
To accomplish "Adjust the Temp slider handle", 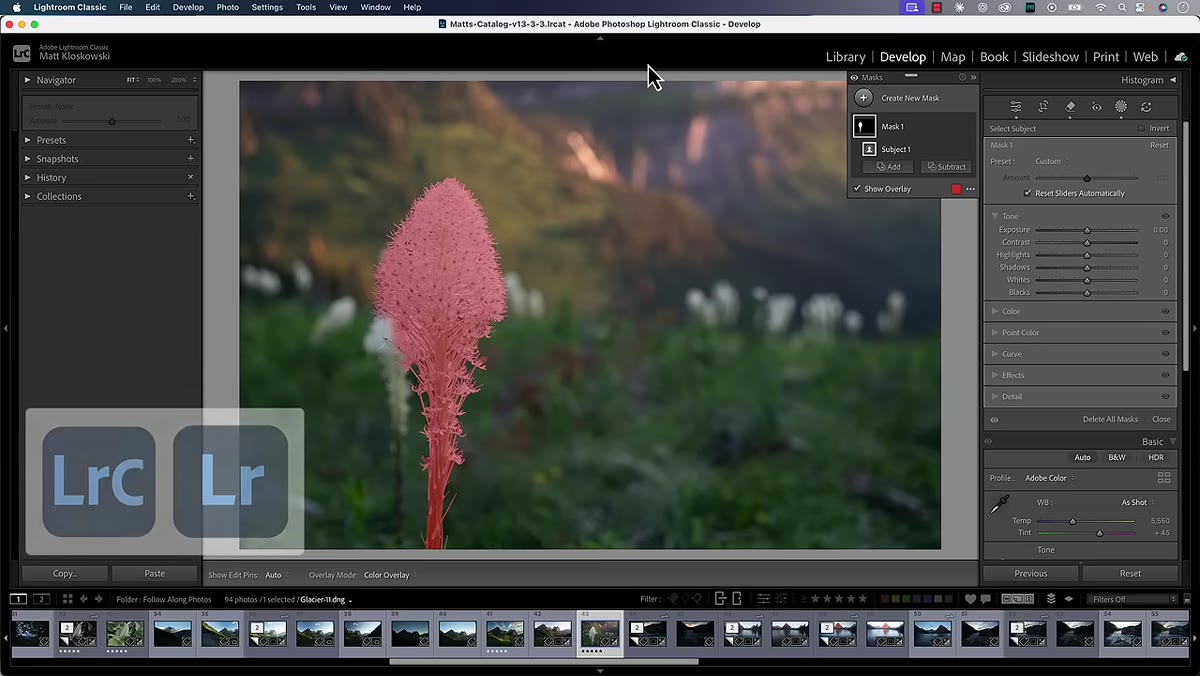I will [1073, 521].
